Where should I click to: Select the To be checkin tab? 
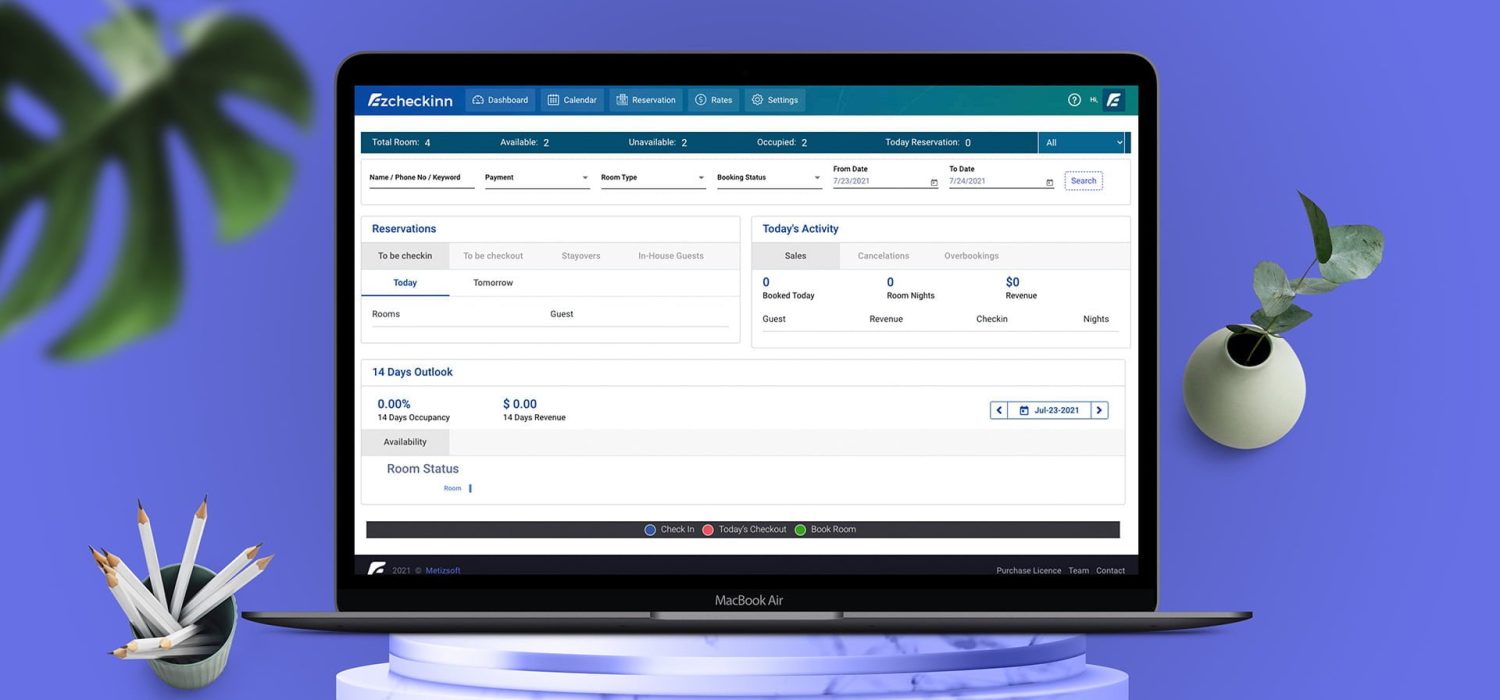pyautogui.click(x=405, y=256)
